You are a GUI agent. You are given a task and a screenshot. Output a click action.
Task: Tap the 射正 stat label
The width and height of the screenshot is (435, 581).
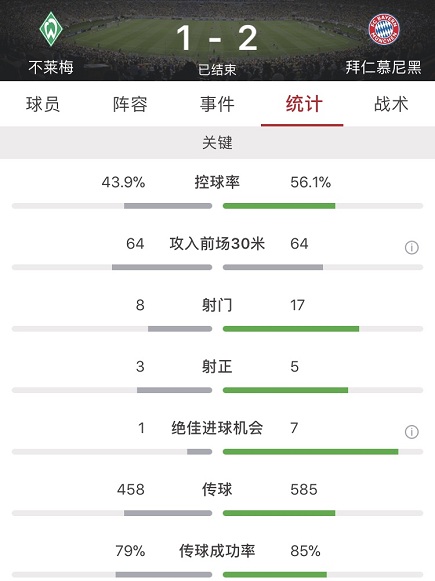pyautogui.click(x=217, y=366)
